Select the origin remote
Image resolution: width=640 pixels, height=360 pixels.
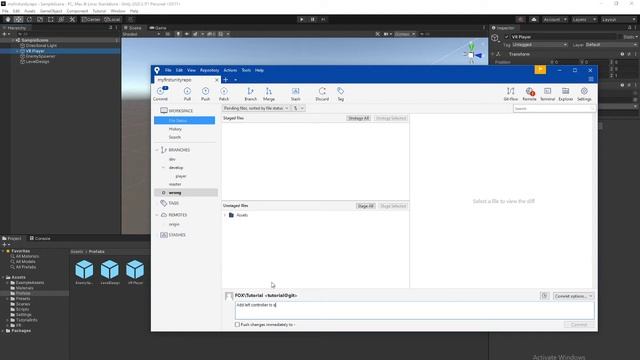point(174,224)
